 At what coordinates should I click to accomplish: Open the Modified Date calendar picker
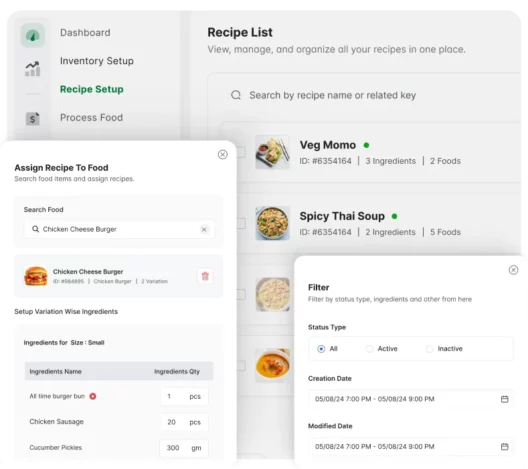504,446
